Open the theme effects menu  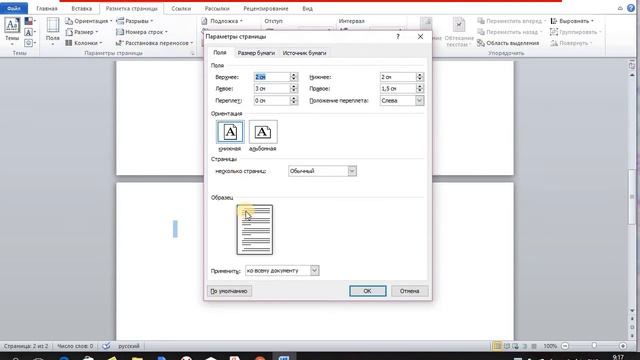[30, 42]
